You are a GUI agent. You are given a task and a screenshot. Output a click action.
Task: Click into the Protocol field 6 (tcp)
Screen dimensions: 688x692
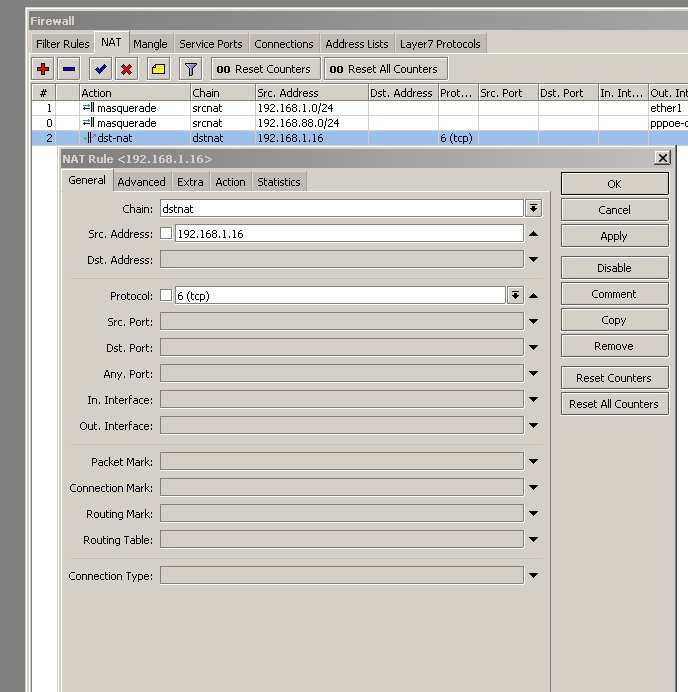[340, 295]
